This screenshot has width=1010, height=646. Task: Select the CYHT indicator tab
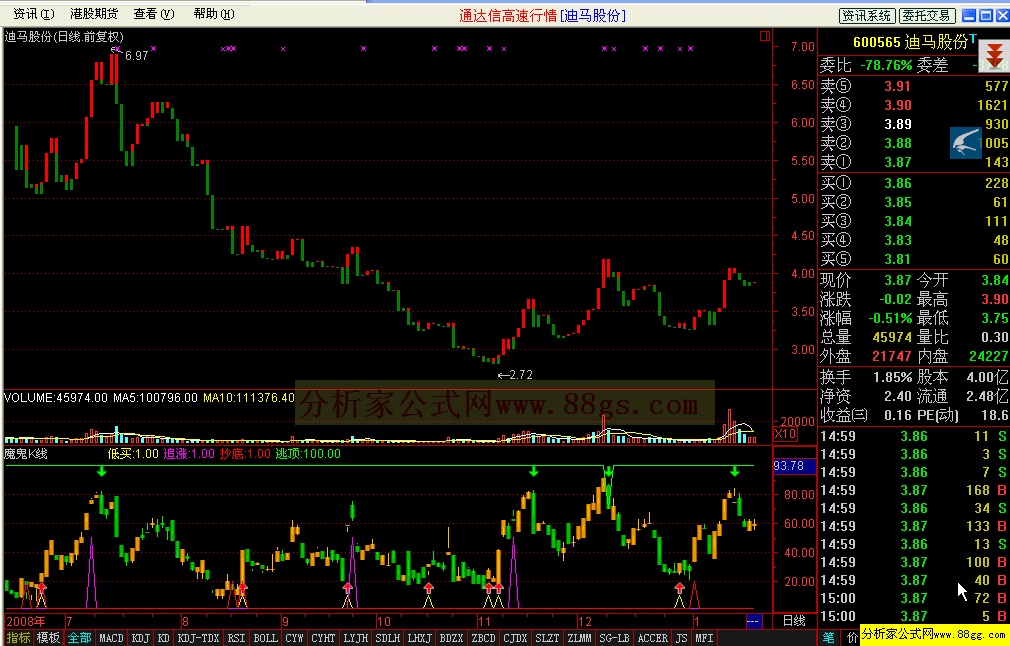(323, 638)
